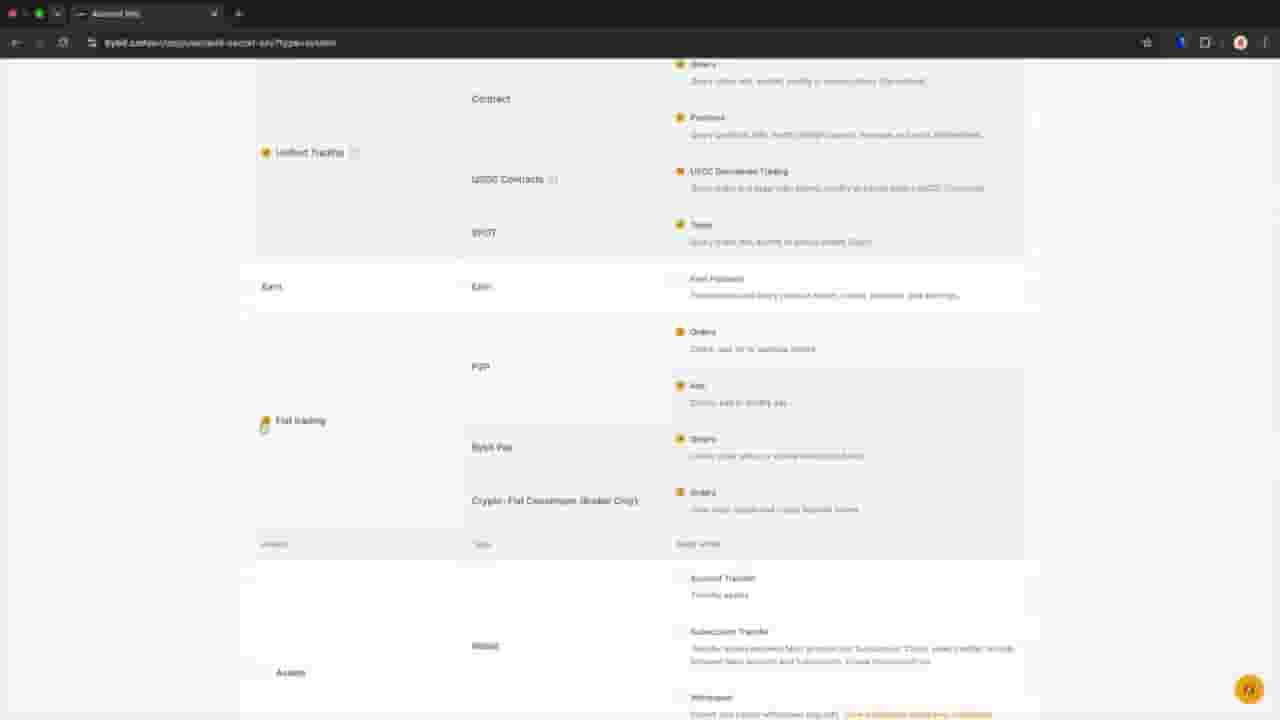
Task: Open the Chrome three-dot menu
Action: pos(1265,43)
